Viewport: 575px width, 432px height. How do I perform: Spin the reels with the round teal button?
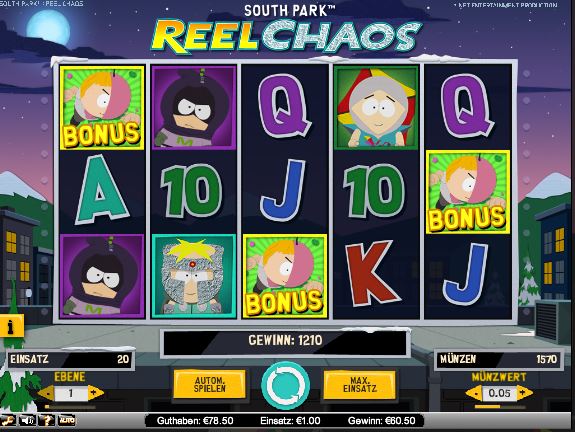[x=285, y=386]
